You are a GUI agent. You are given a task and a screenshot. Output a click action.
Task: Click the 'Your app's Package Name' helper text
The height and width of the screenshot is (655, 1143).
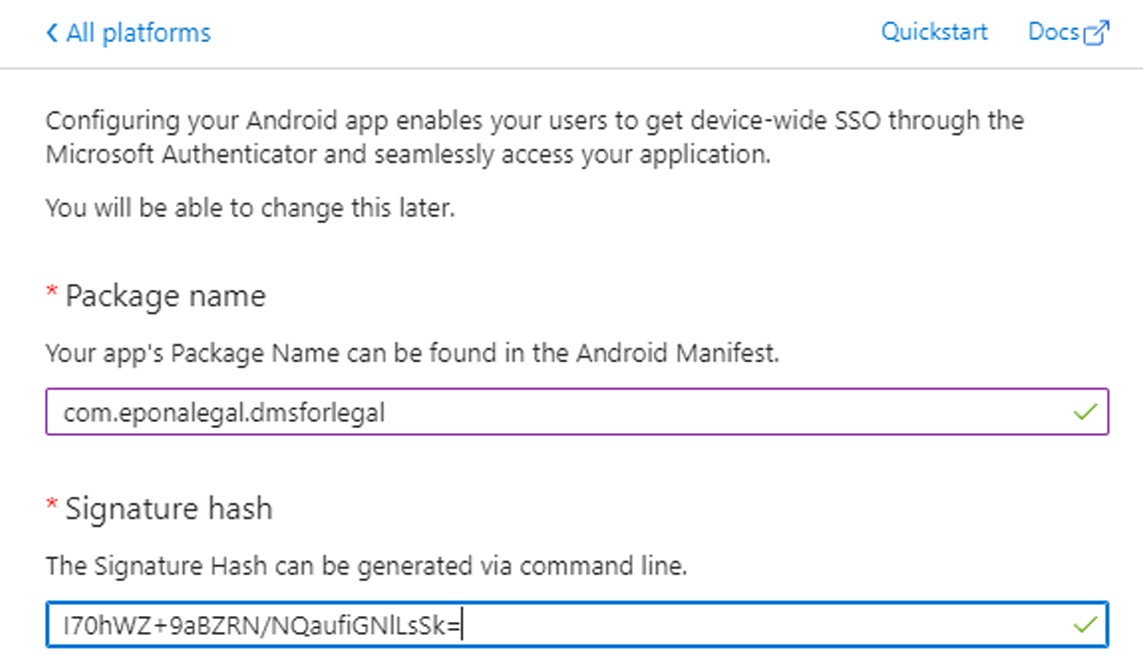click(x=158, y=353)
